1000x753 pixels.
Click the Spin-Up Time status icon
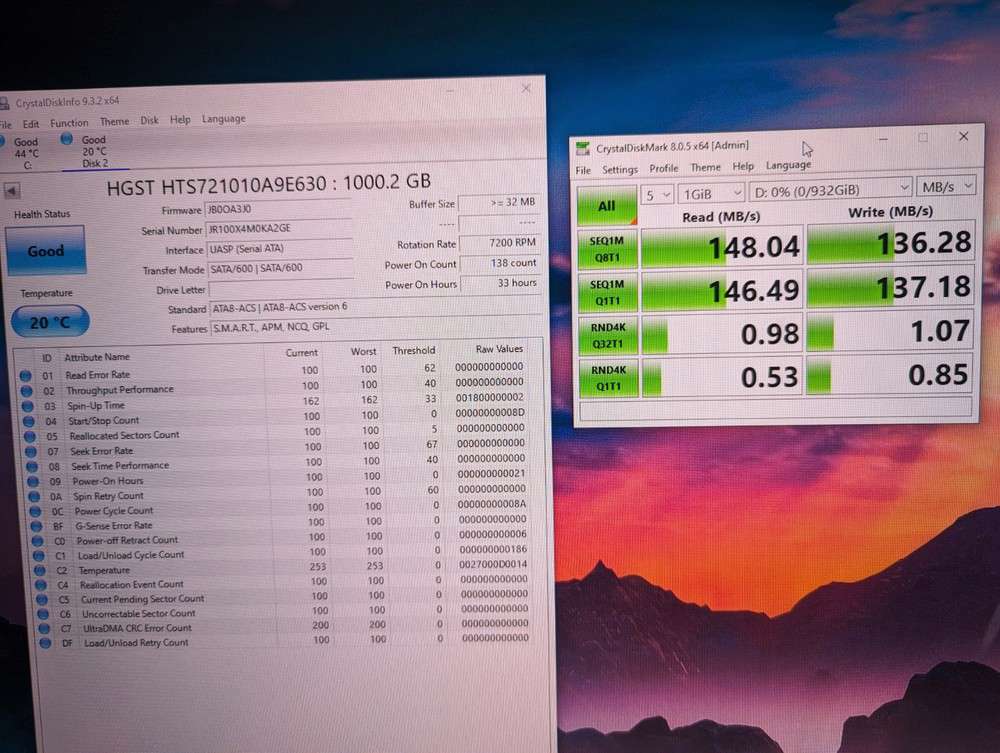coord(27,406)
